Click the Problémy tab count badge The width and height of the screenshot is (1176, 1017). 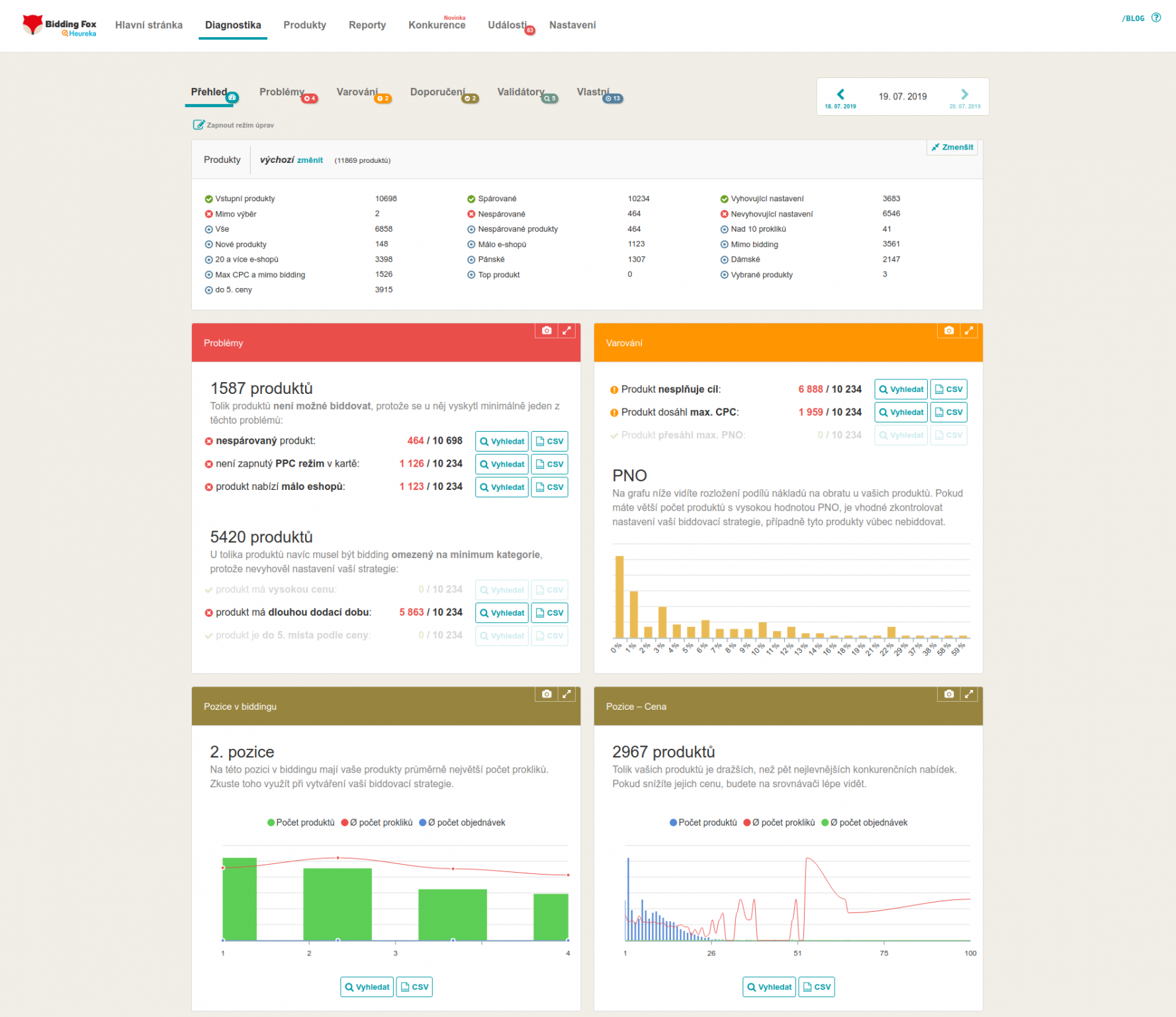[309, 99]
